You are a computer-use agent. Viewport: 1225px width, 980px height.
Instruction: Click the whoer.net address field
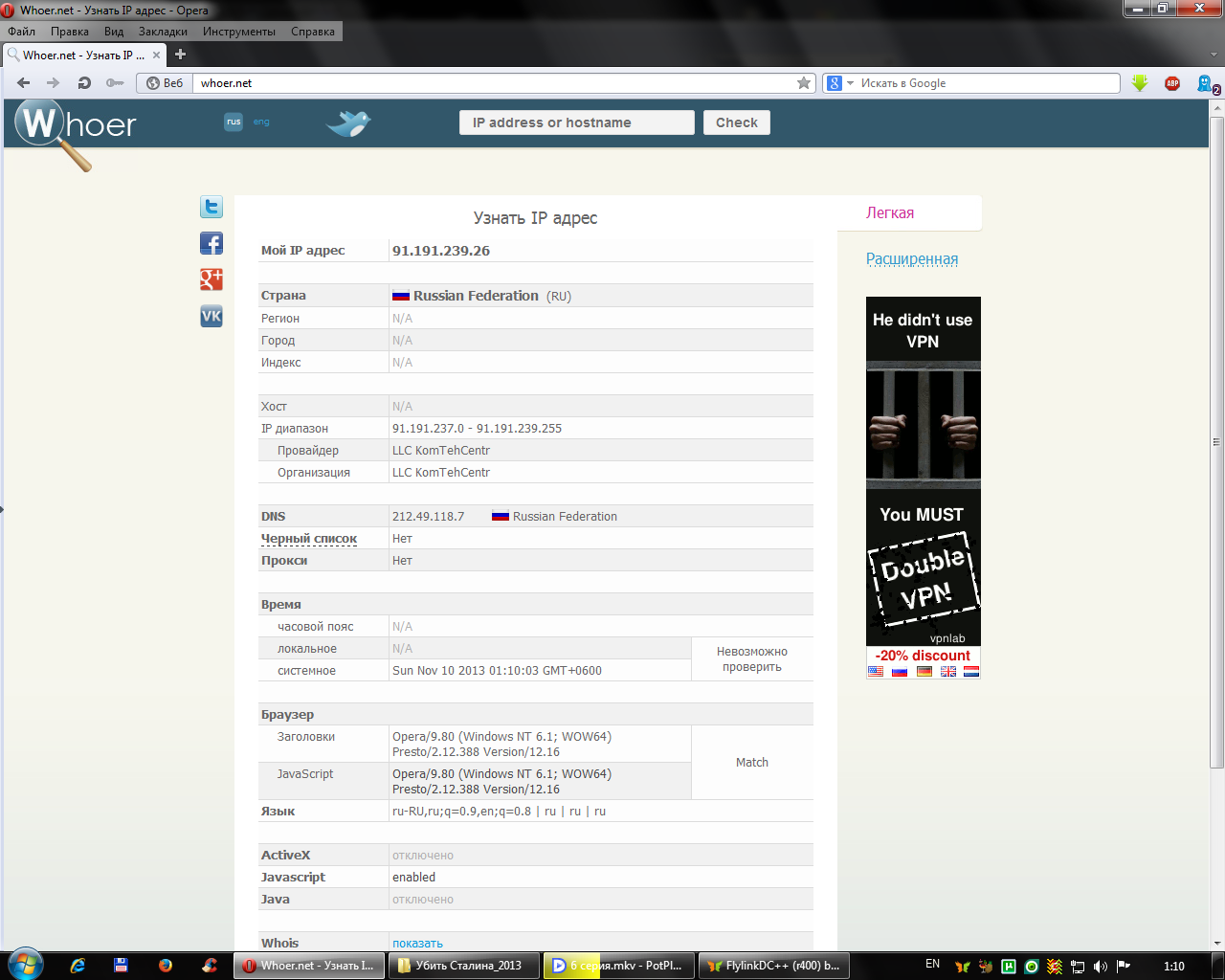pyautogui.click(x=495, y=83)
